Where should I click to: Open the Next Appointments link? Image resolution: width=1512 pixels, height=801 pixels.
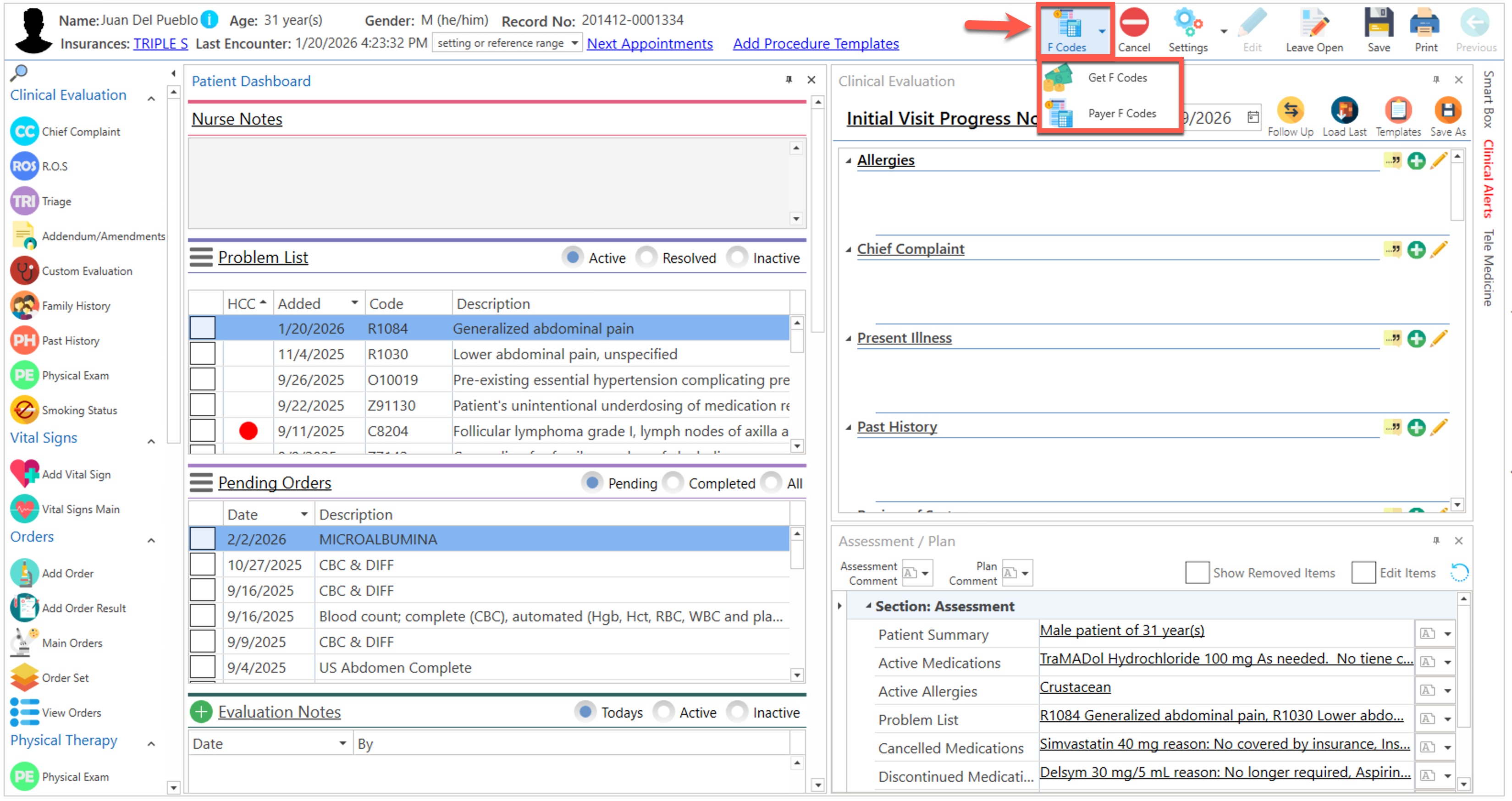649,44
